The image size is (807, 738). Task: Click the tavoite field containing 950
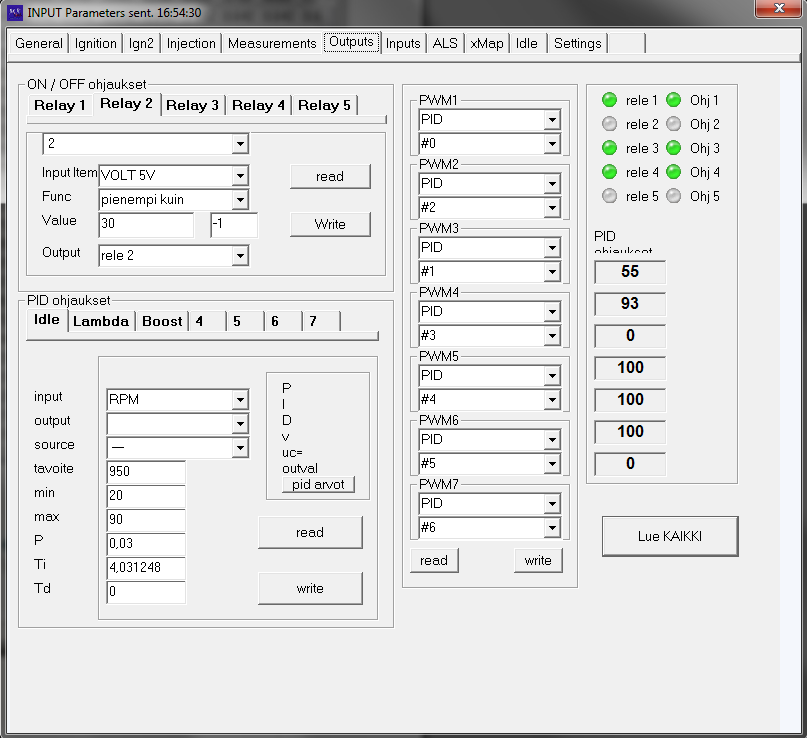[146, 471]
